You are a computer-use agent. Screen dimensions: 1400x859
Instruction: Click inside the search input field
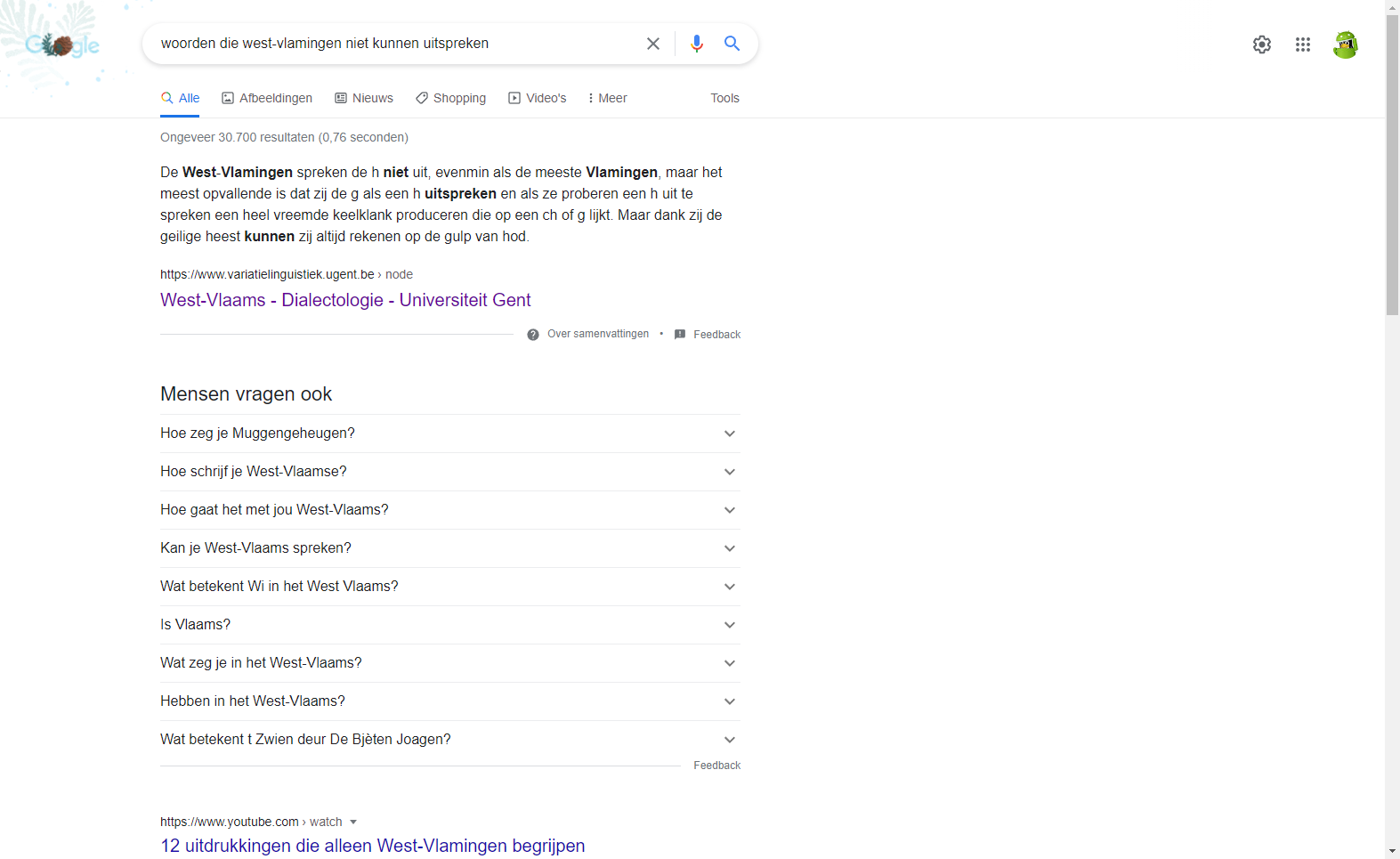point(392,44)
